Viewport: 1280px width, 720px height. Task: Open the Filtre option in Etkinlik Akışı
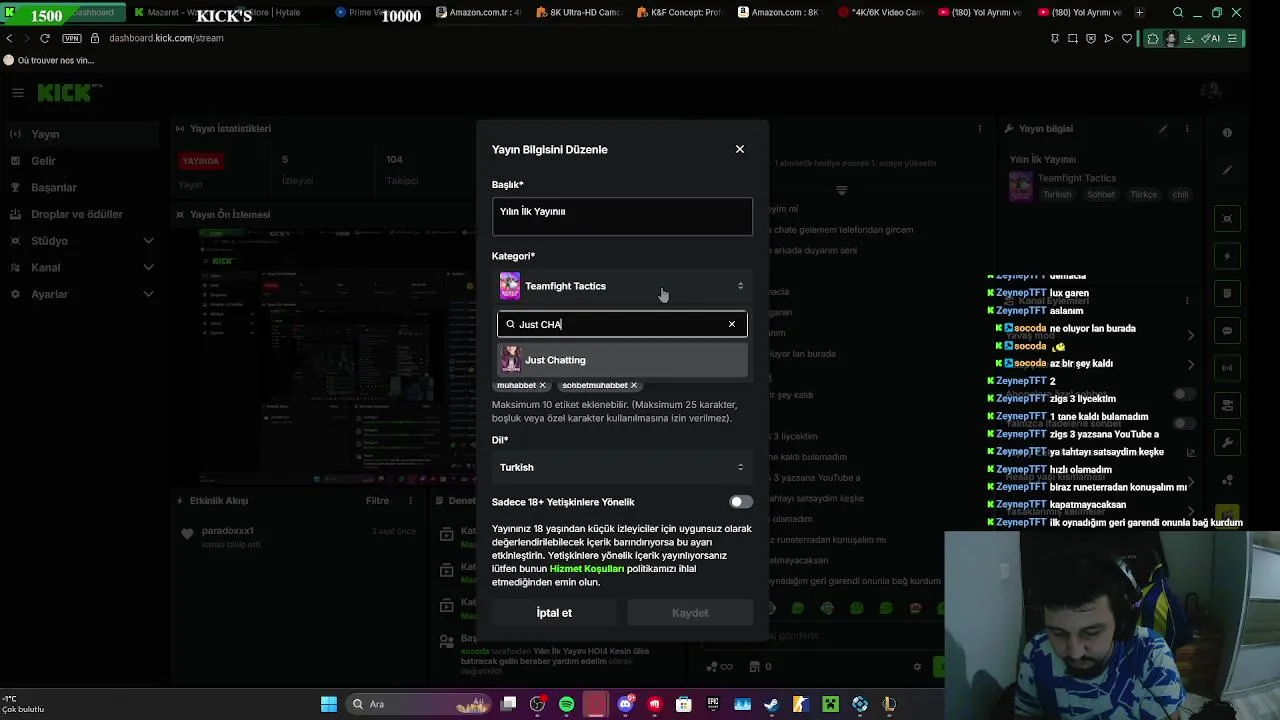pyautogui.click(x=377, y=501)
